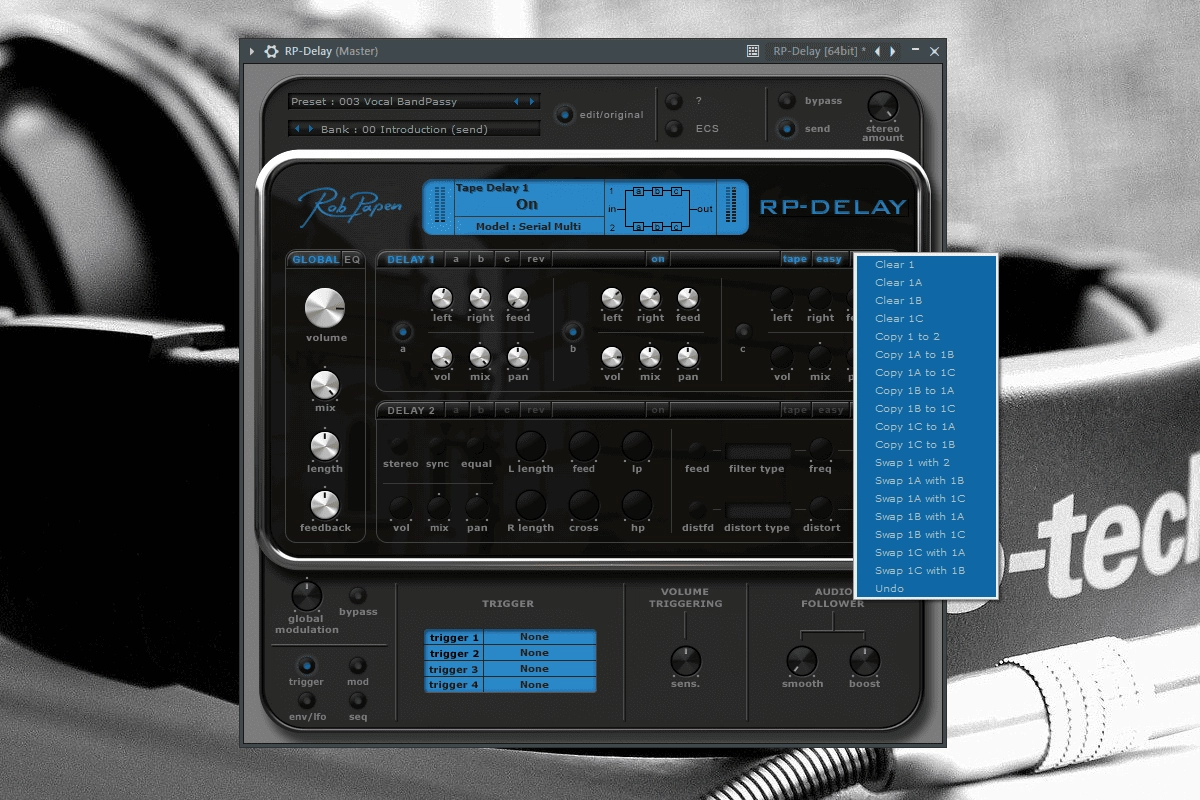
Task: Open Delay 2 filter type selector
Action: point(758,452)
